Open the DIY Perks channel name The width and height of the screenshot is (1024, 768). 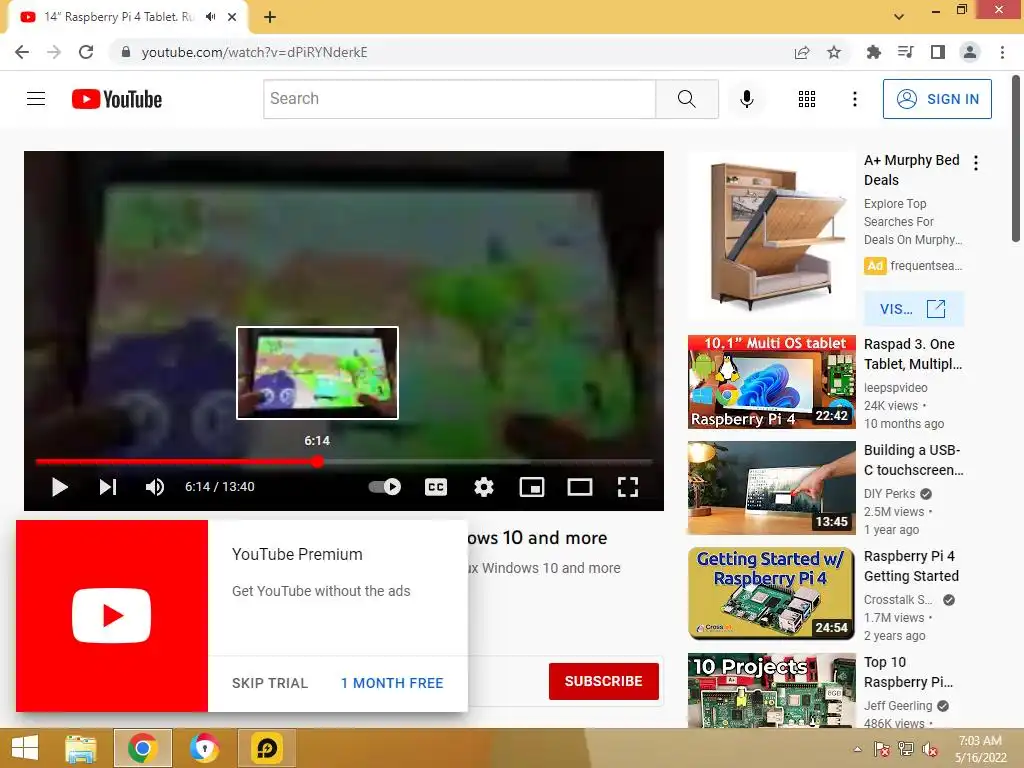pyautogui.click(x=889, y=494)
